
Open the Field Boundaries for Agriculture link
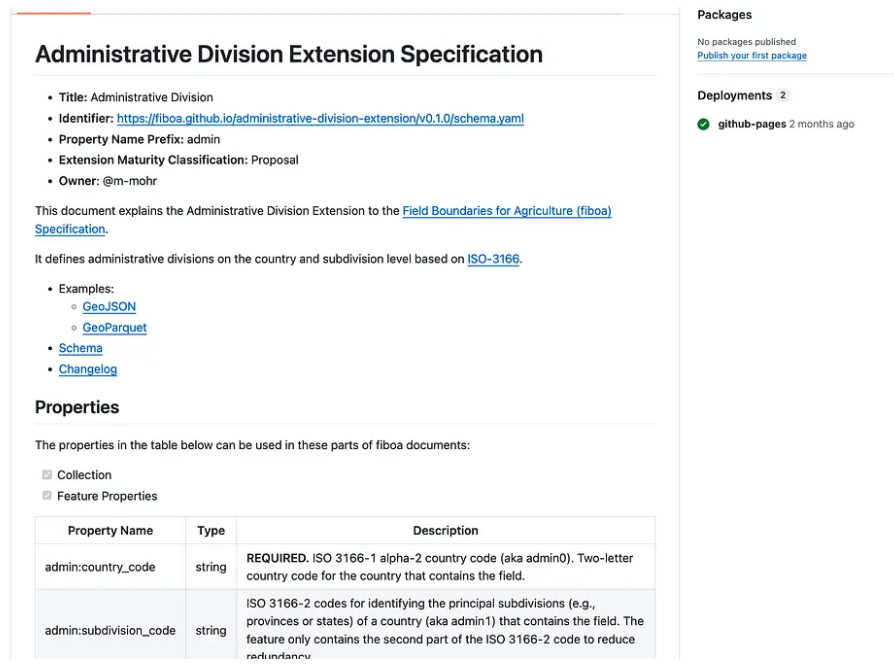pos(506,211)
